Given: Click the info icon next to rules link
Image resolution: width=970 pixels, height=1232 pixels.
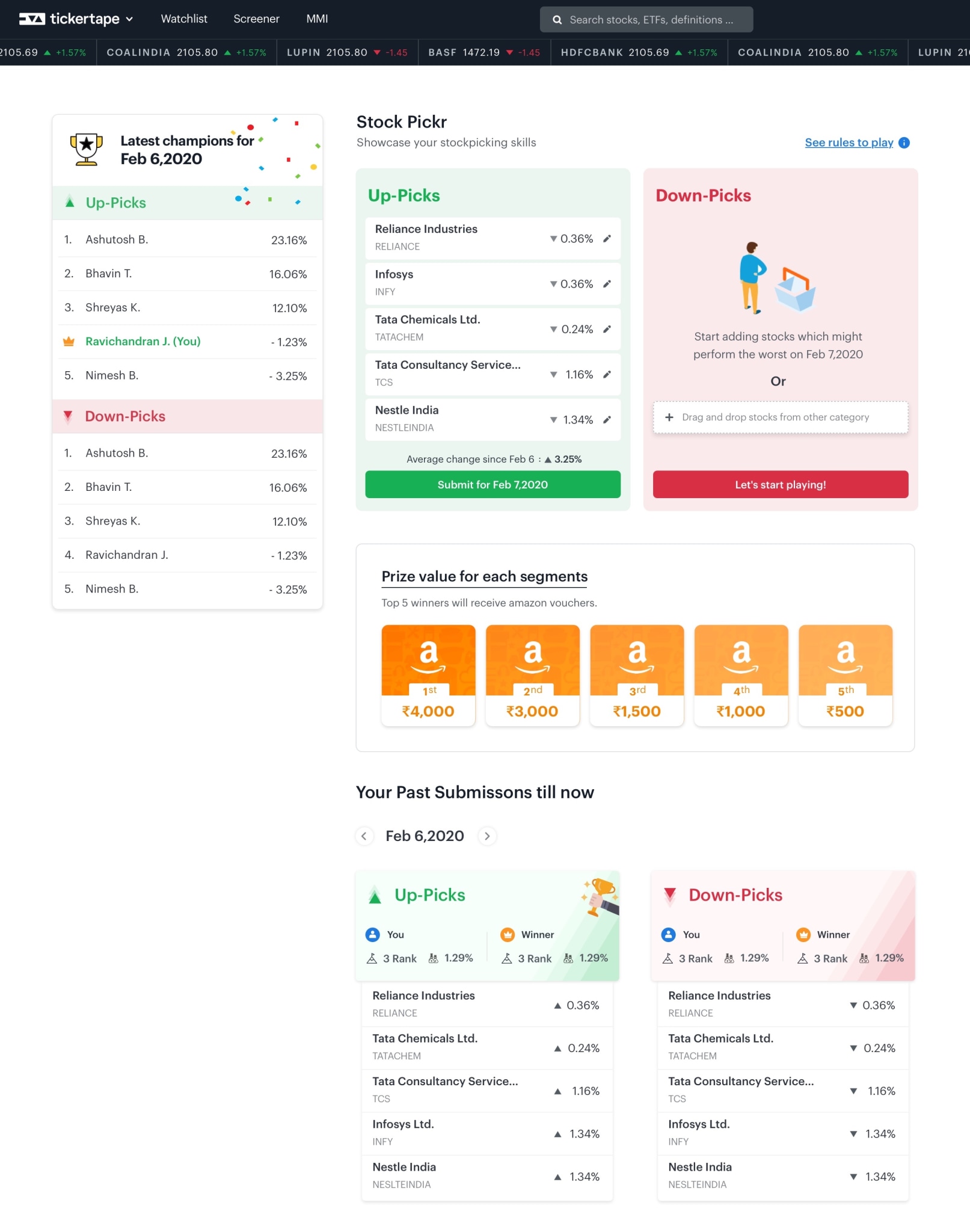Looking at the screenshot, I should point(904,143).
